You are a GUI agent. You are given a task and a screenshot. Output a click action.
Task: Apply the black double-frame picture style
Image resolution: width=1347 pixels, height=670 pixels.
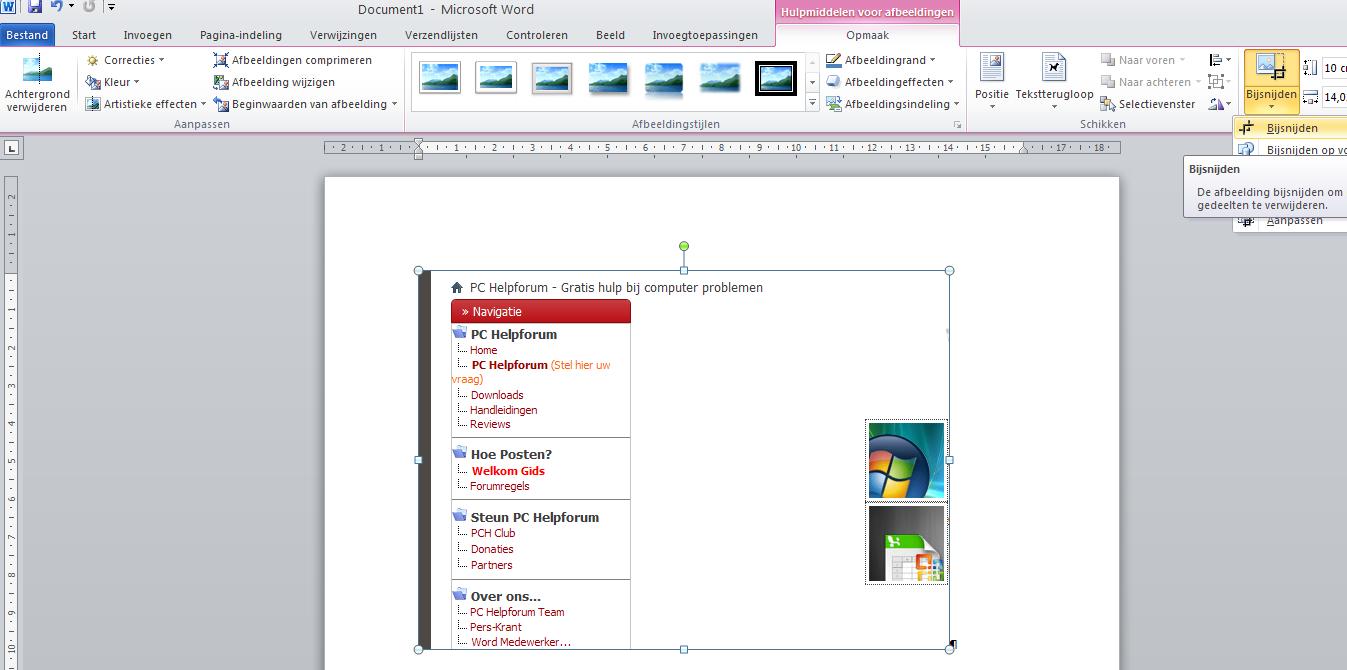click(776, 78)
